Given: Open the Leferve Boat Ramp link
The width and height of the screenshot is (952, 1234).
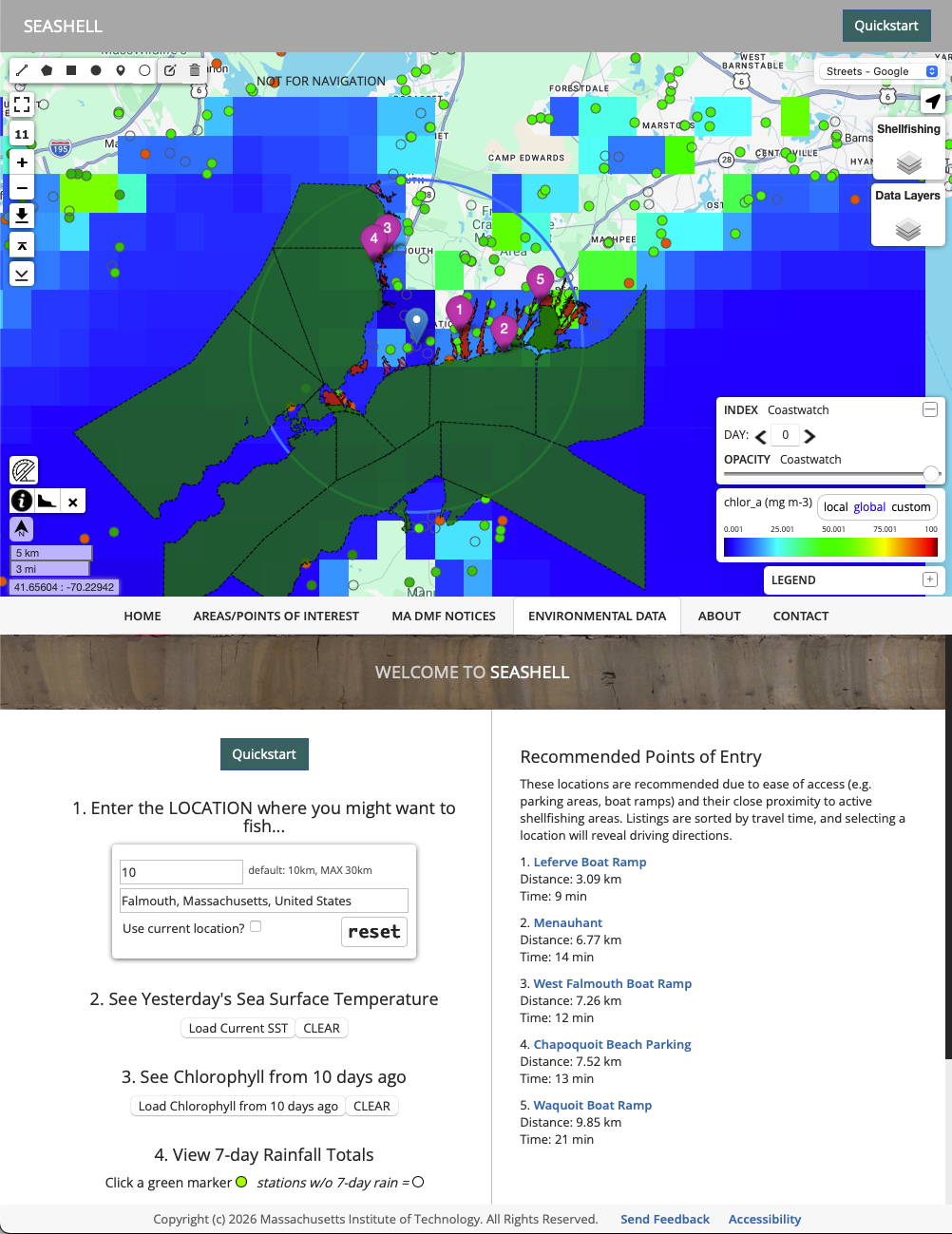Looking at the screenshot, I should point(590,862).
